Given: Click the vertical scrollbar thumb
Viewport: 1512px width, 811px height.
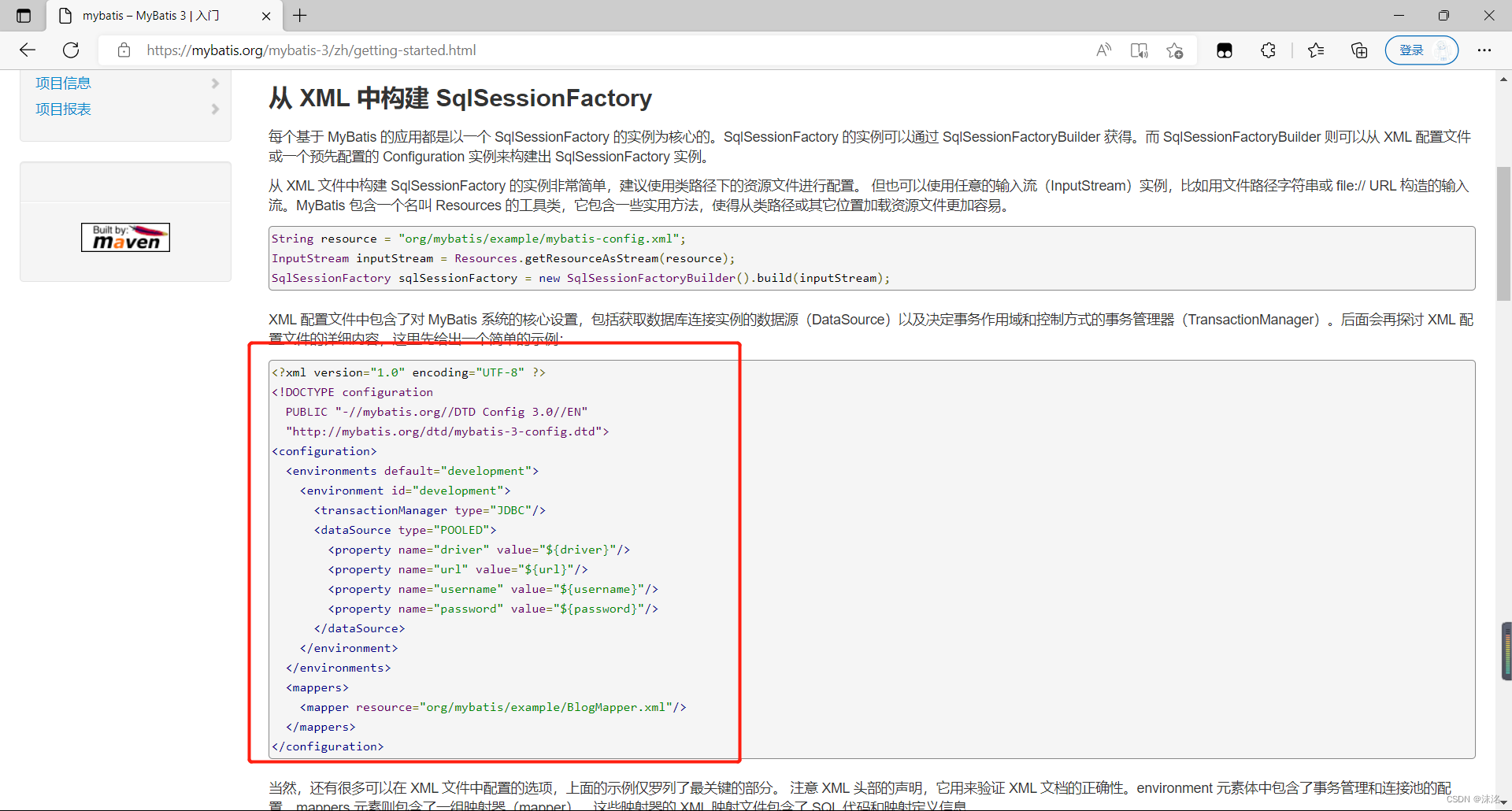Looking at the screenshot, I should coord(1503,234).
